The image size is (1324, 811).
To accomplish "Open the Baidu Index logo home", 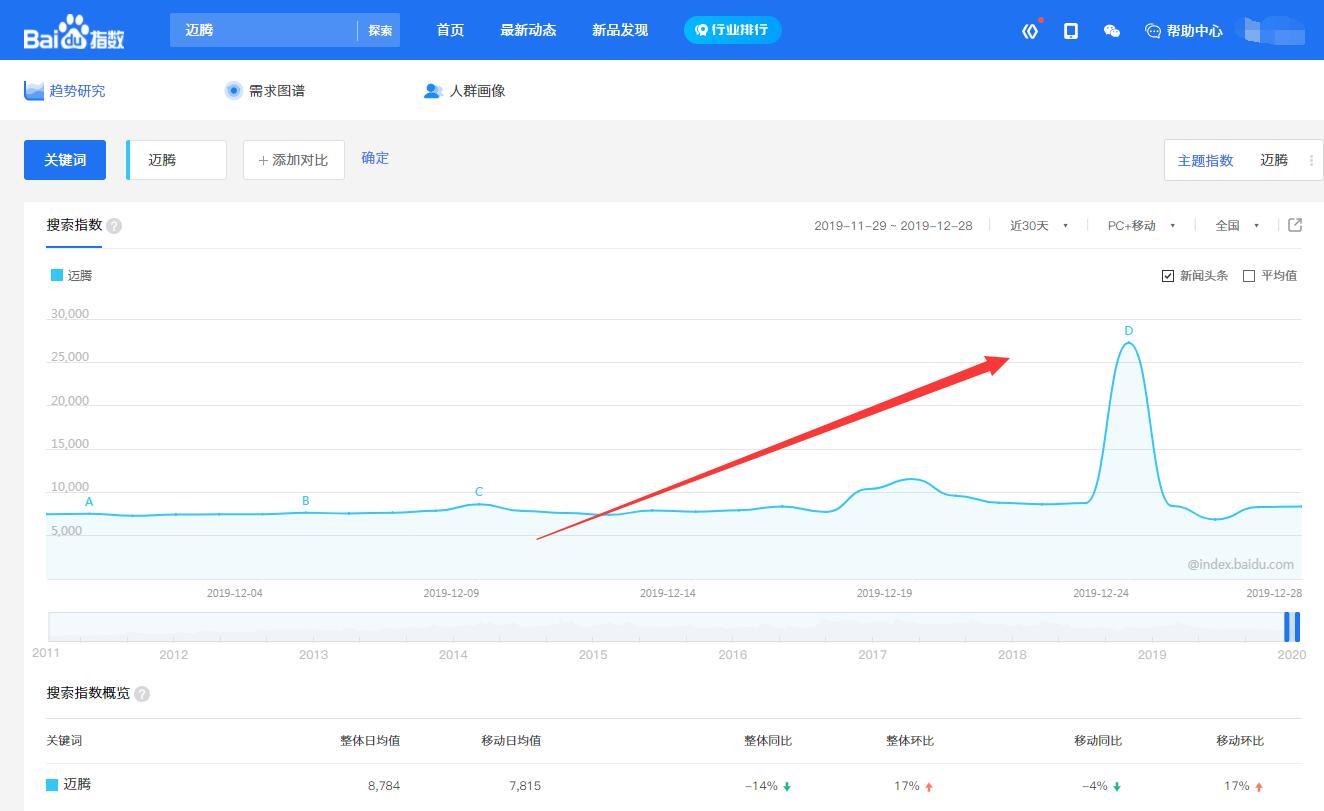I will coord(74,32).
